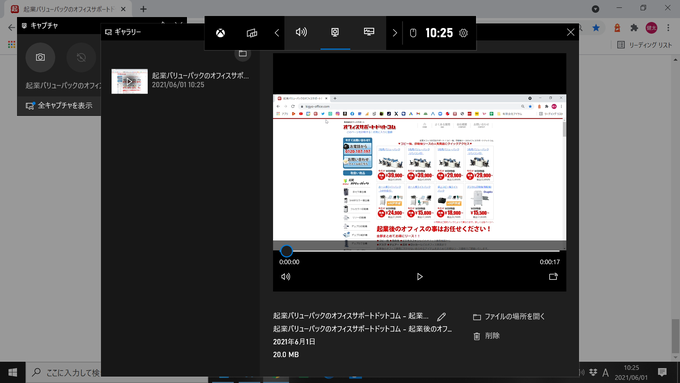
Task: Share the clip with the export icon
Action: [x=553, y=277]
